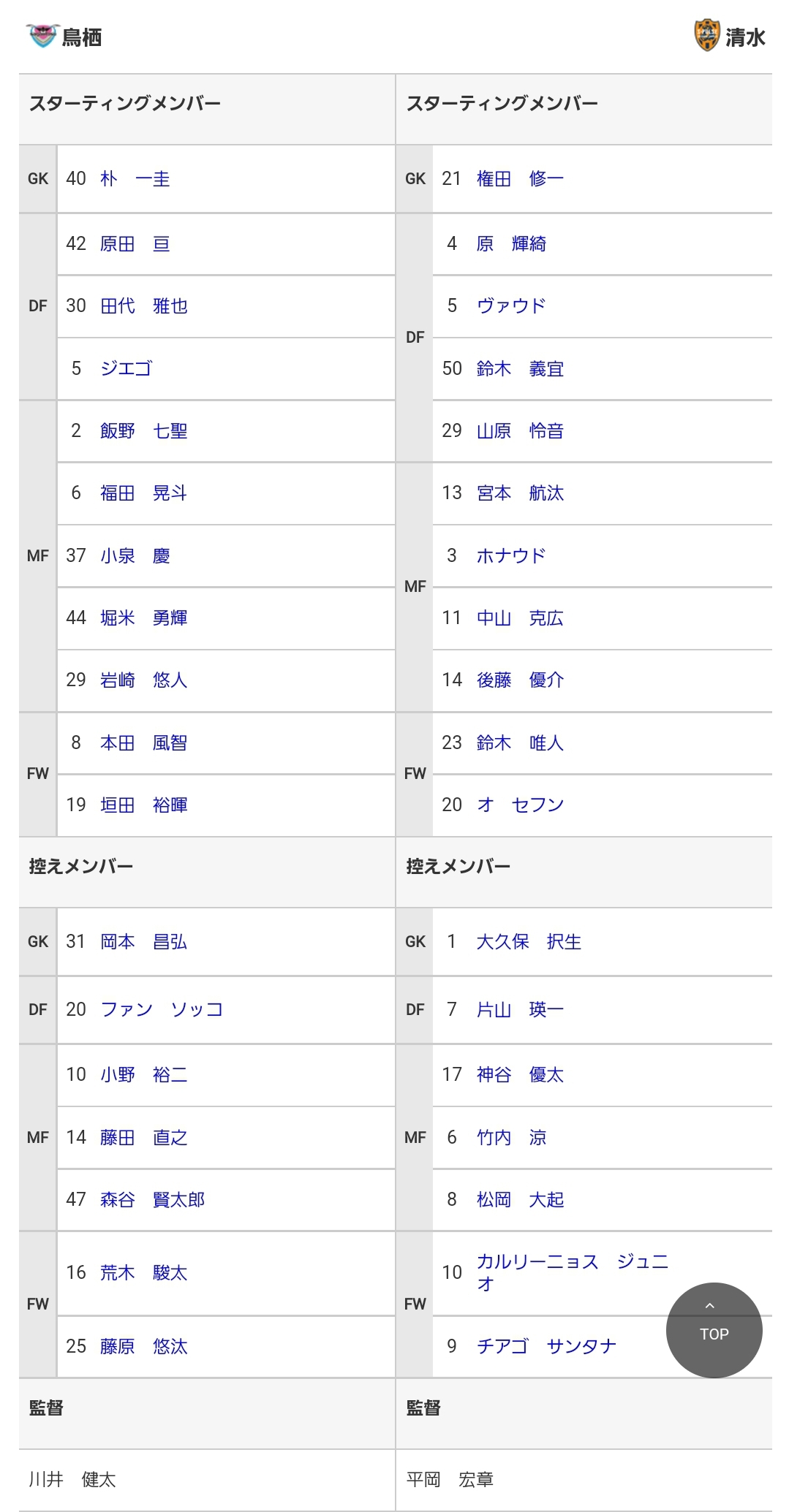Select defender 原田 亘 link
The width and height of the screenshot is (789, 1512).
coord(135,244)
